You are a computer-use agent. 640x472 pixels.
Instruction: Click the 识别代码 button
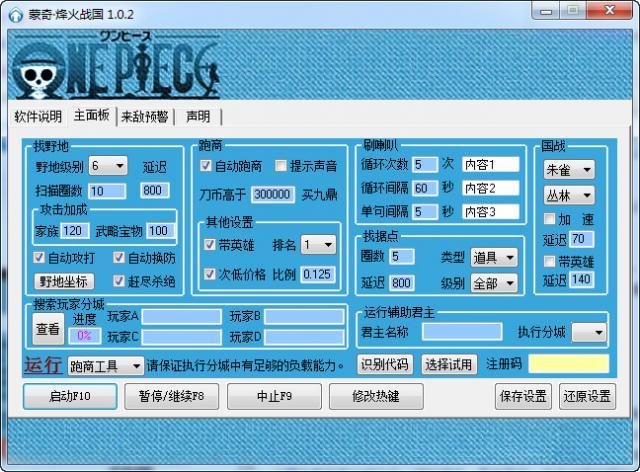[385, 364]
